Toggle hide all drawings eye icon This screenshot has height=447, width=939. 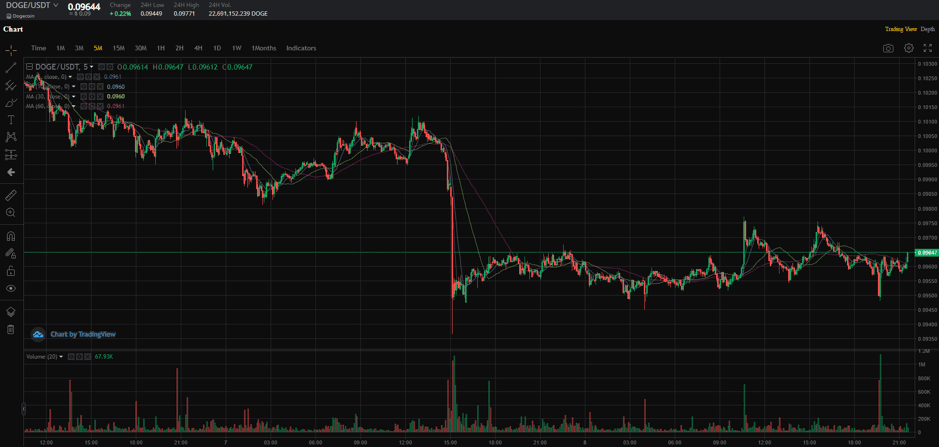[x=11, y=288]
